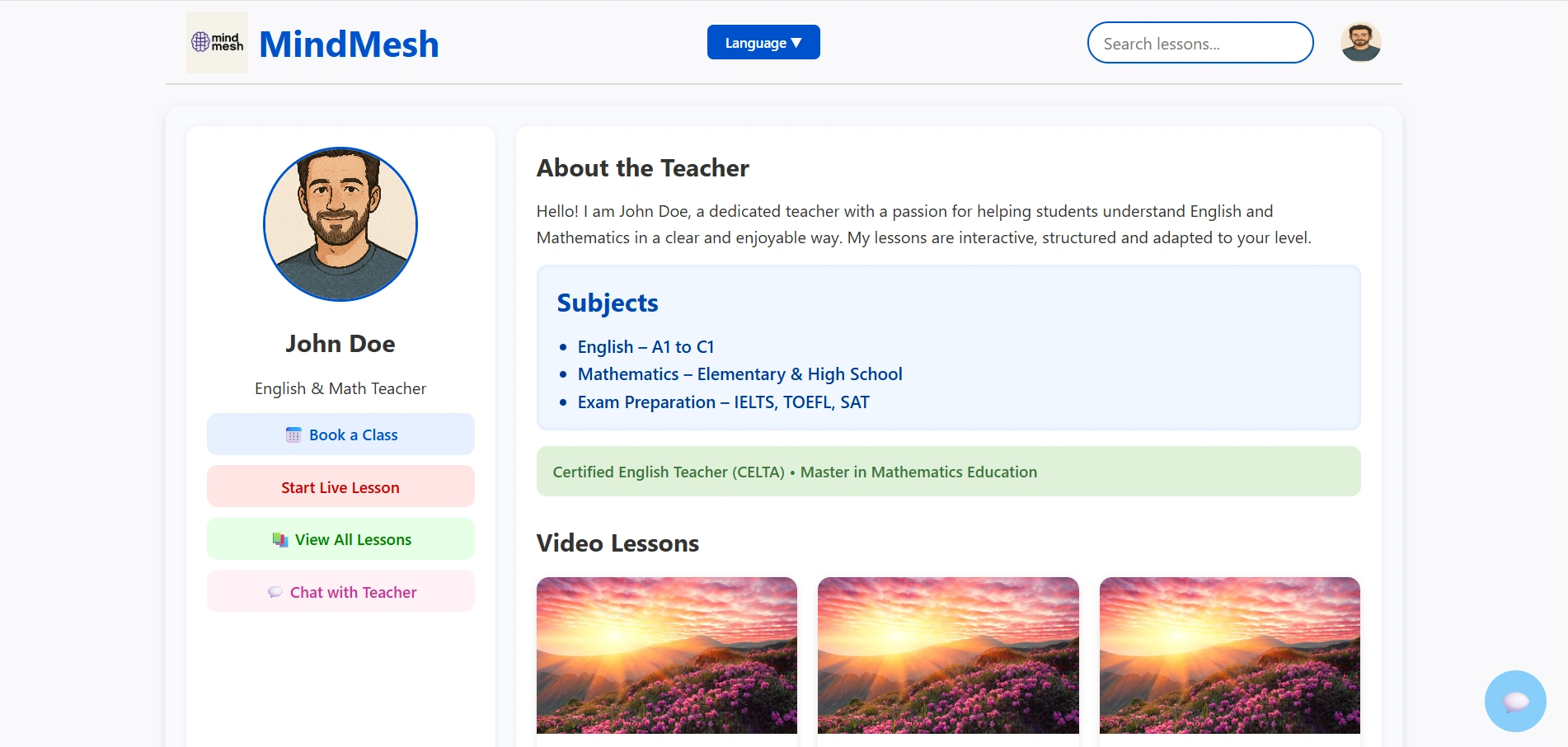Click the teacher introduction paragraph
This screenshot has height=747, width=1568.
tap(924, 224)
